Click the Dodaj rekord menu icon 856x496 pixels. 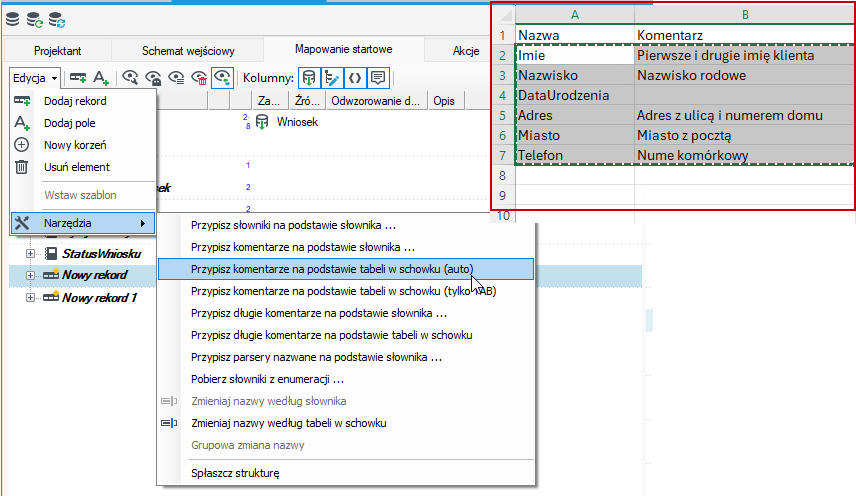click(22, 101)
